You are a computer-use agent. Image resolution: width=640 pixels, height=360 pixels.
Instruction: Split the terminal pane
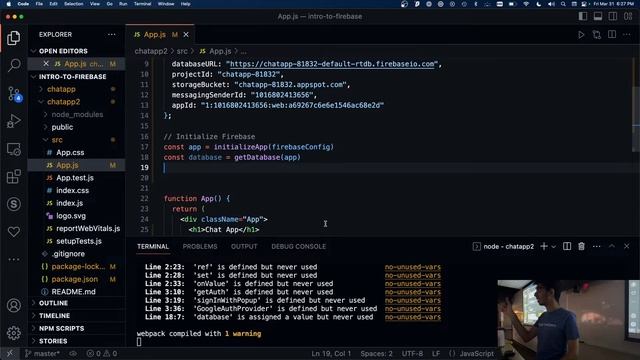point(567,247)
